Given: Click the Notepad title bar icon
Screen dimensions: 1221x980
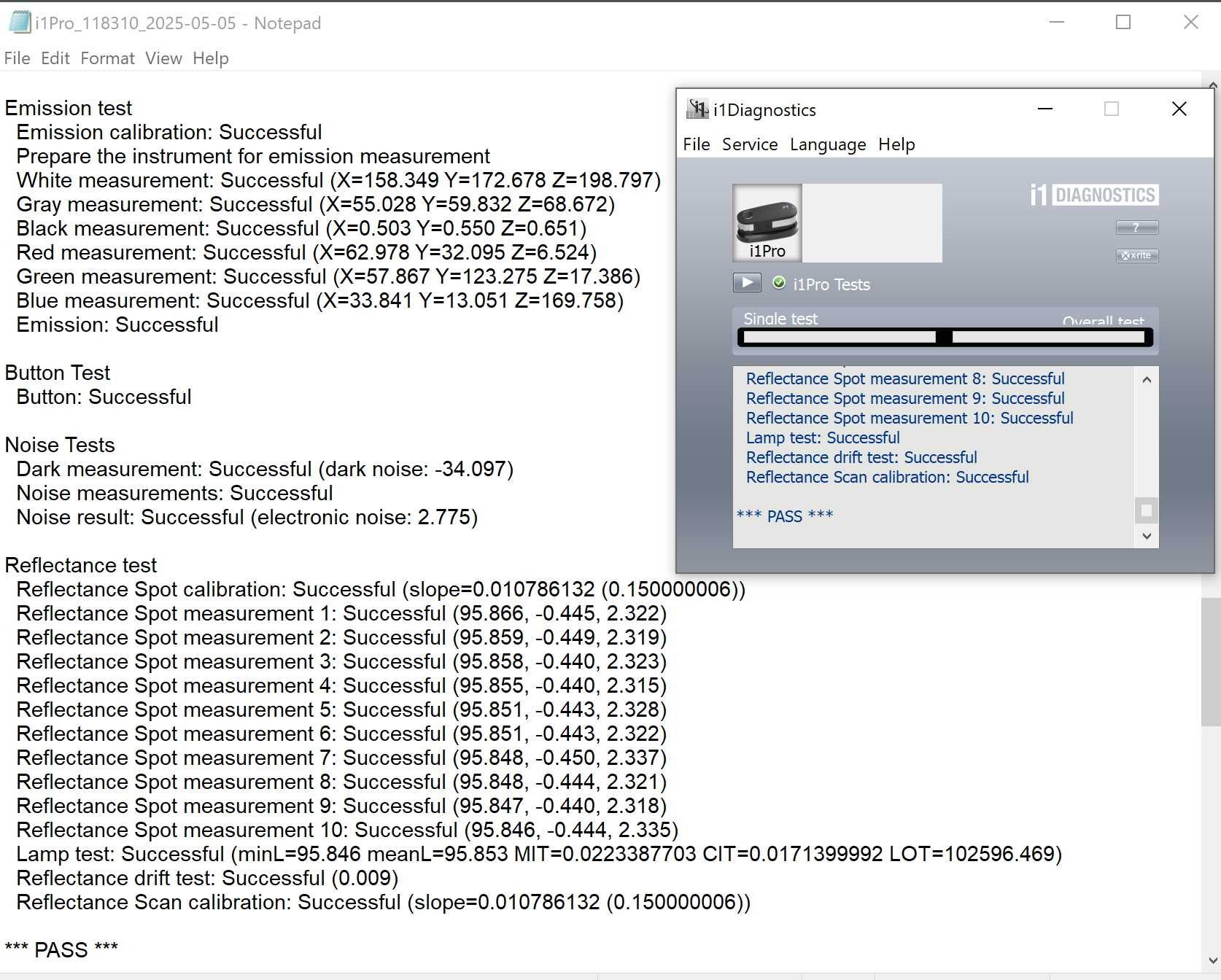Looking at the screenshot, I should point(19,23).
